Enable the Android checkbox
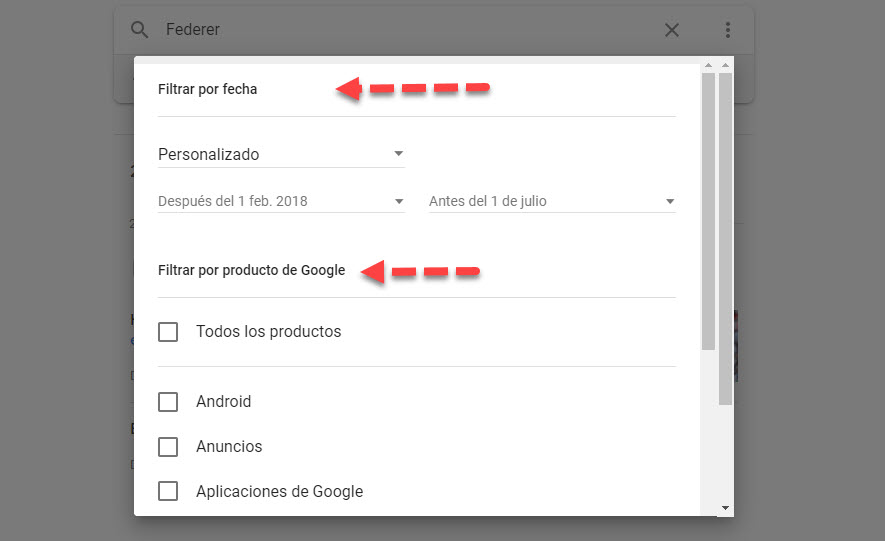 (168, 401)
